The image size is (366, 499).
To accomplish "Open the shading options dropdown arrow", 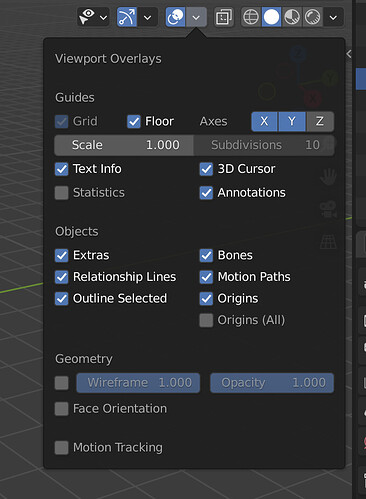I will tap(333, 17).
